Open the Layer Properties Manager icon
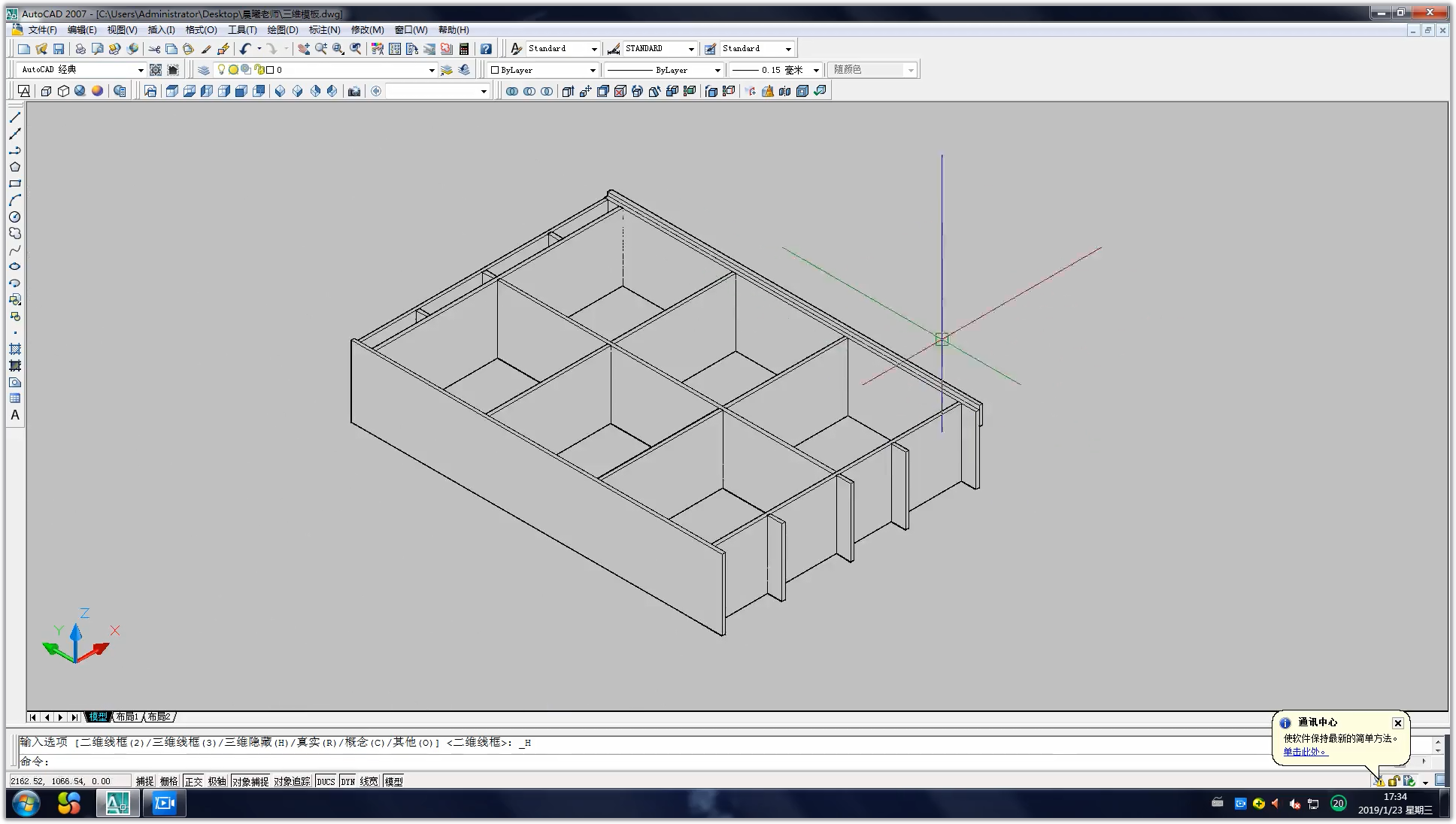 point(204,70)
